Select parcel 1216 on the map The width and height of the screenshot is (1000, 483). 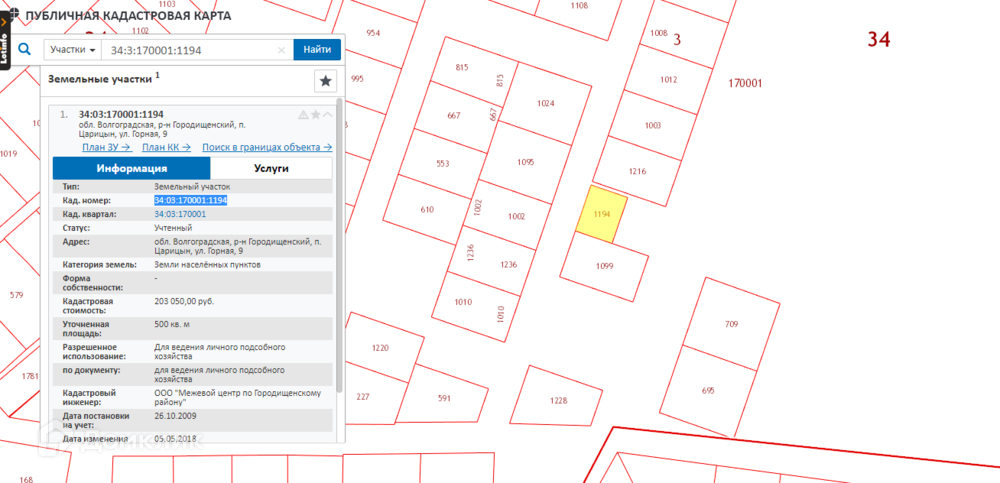[637, 171]
